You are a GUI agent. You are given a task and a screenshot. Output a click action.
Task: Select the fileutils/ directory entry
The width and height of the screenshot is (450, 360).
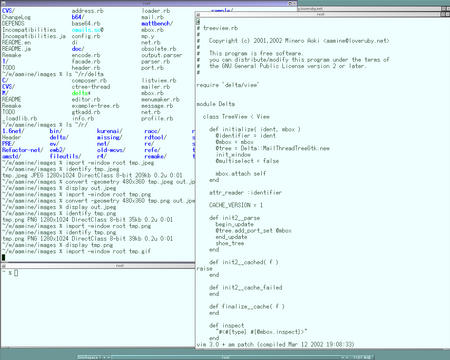point(65,157)
